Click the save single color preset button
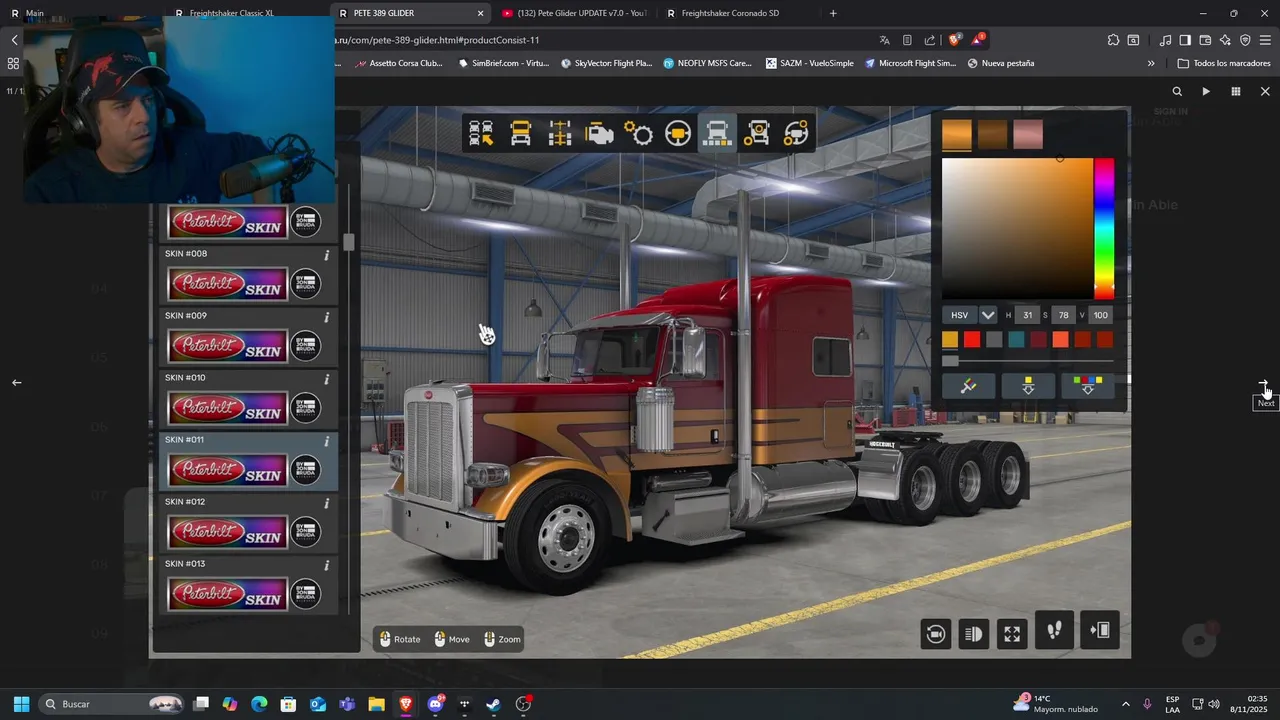This screenshot has width=1280, height=720. coord(1028,386)
